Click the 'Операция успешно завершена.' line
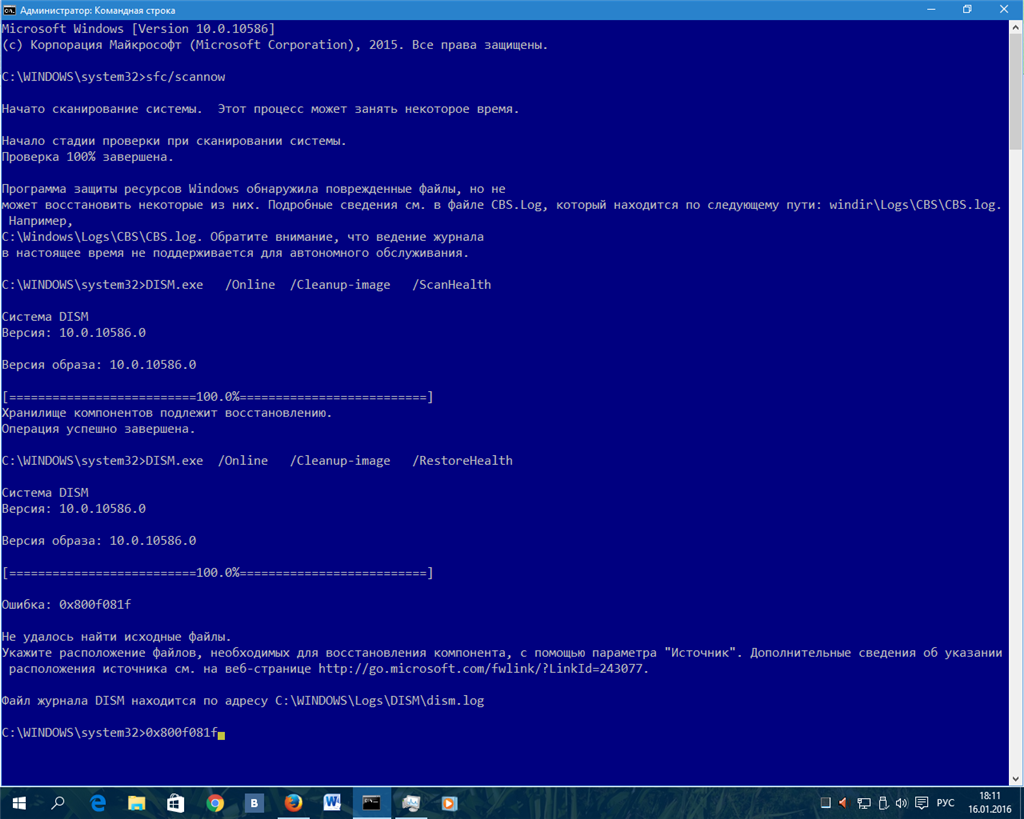This screenshot has height=819, width=1024. pyautogui.click(x=99, y=429)
